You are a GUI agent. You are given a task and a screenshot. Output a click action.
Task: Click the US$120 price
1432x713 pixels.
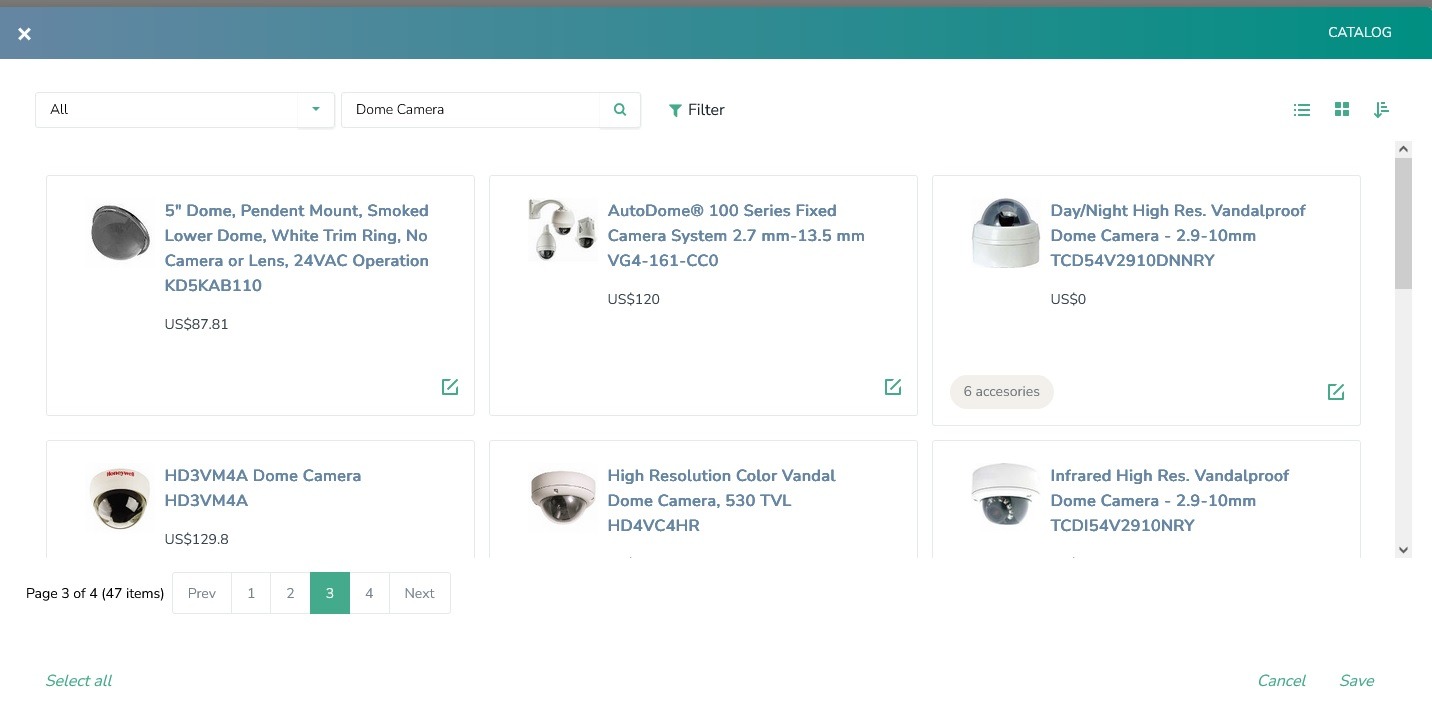tap(634, 299)
